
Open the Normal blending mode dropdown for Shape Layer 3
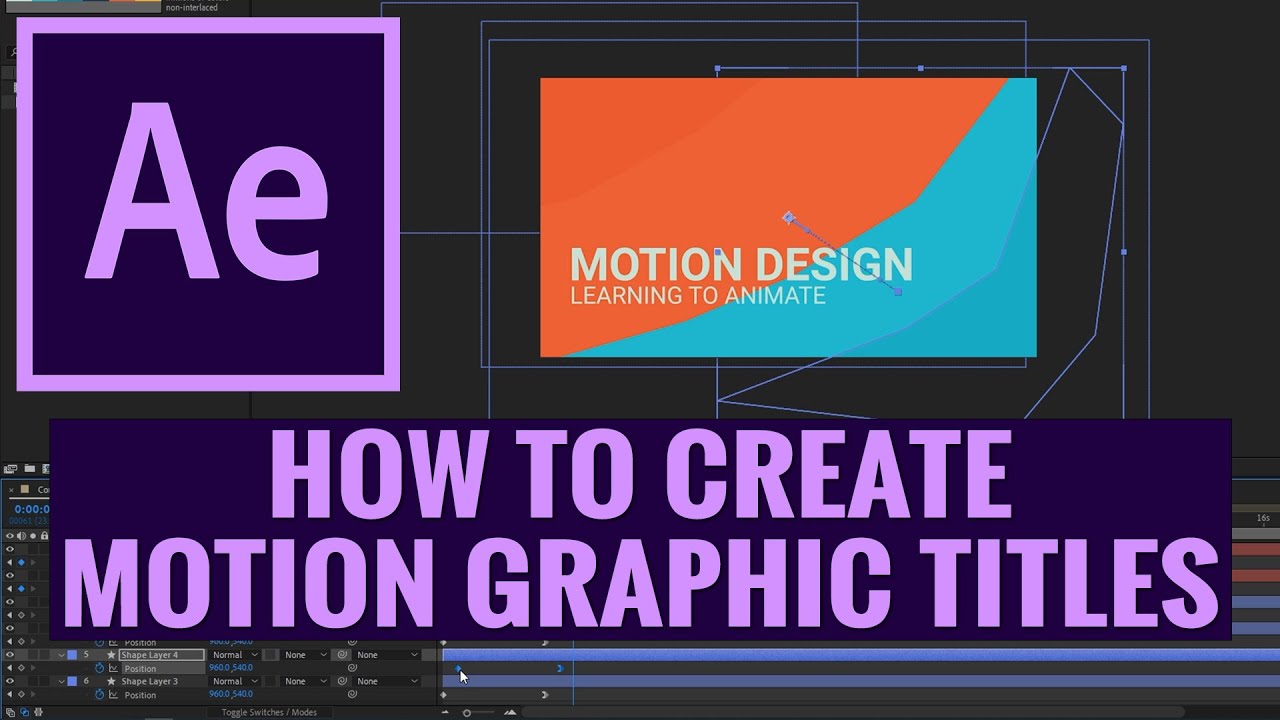pyautogui.click(x=235, y=681)
